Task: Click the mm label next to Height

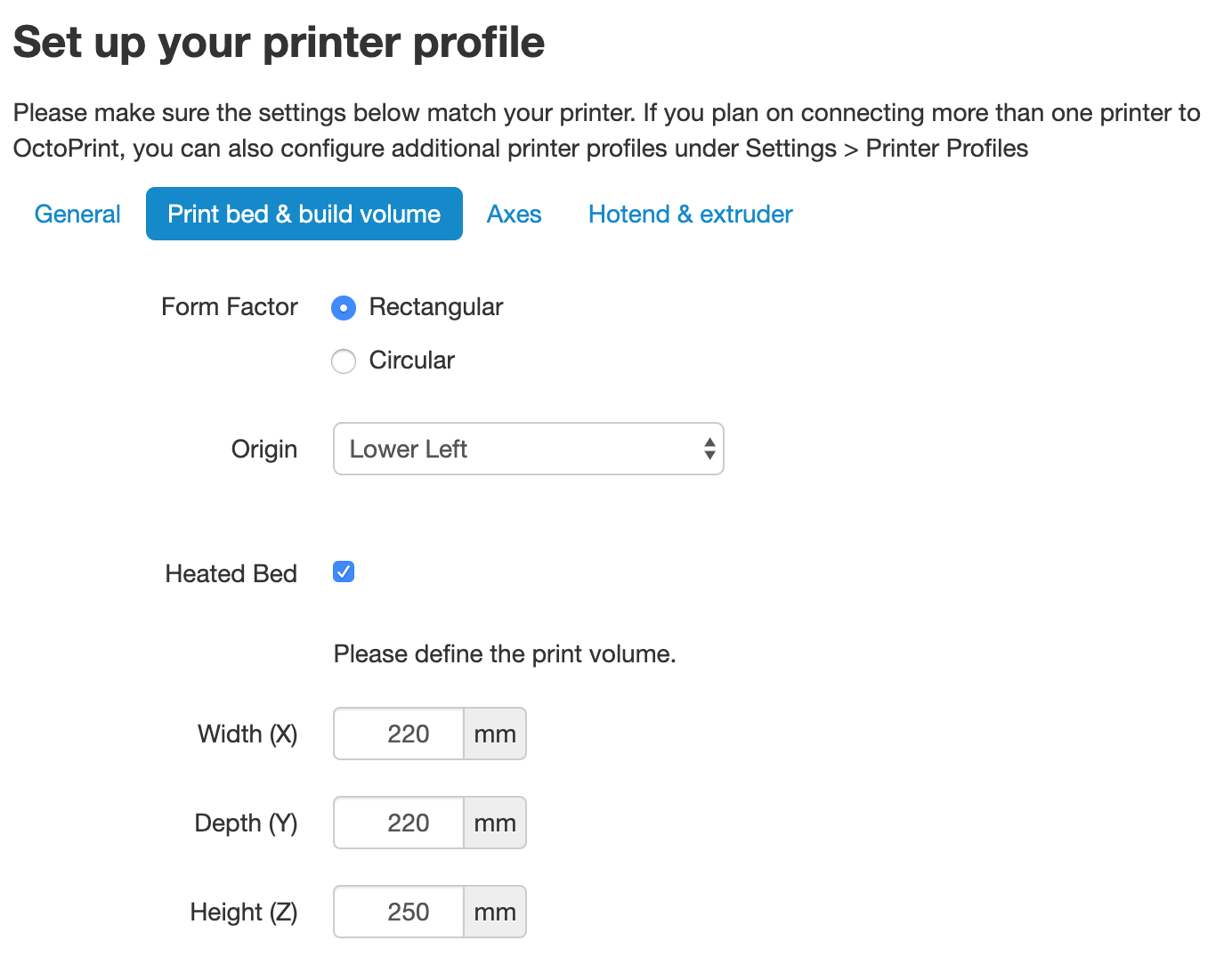Action: coord(495,912)
